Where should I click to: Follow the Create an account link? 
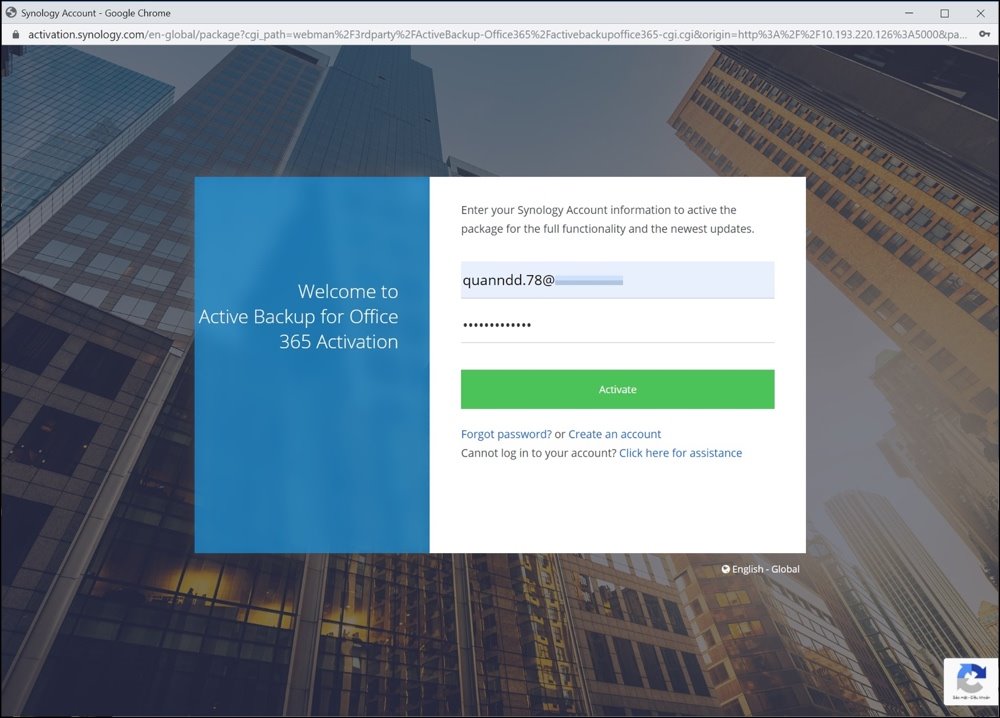[x=614, y=434]
